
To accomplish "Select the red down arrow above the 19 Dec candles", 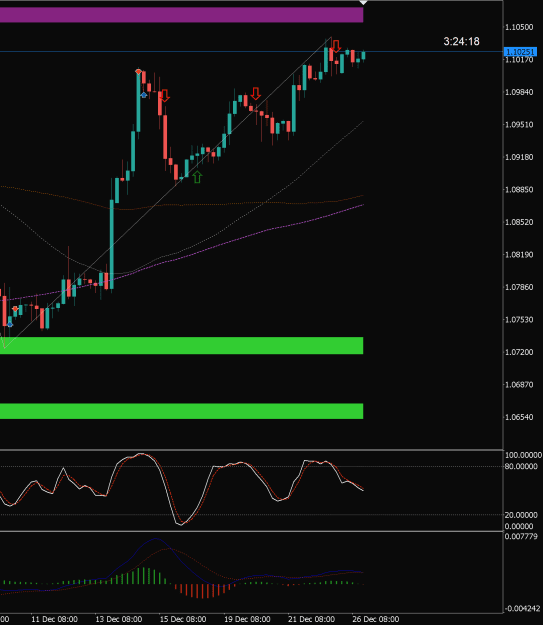I will coord(256,94).
